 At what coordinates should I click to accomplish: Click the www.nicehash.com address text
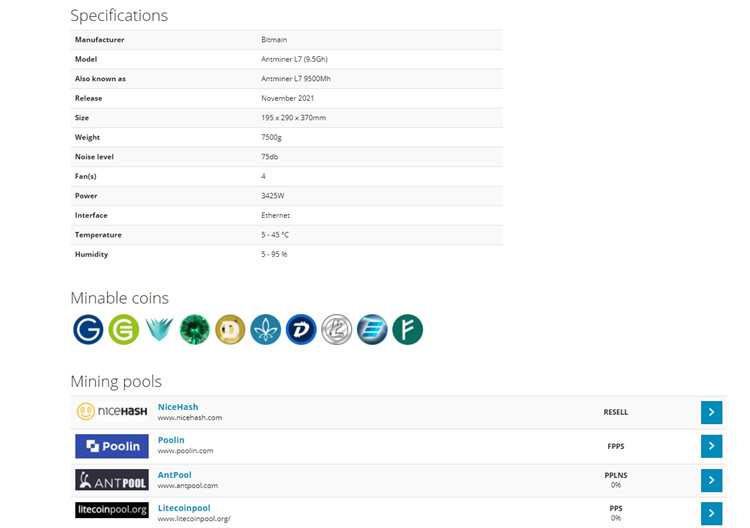190,418
